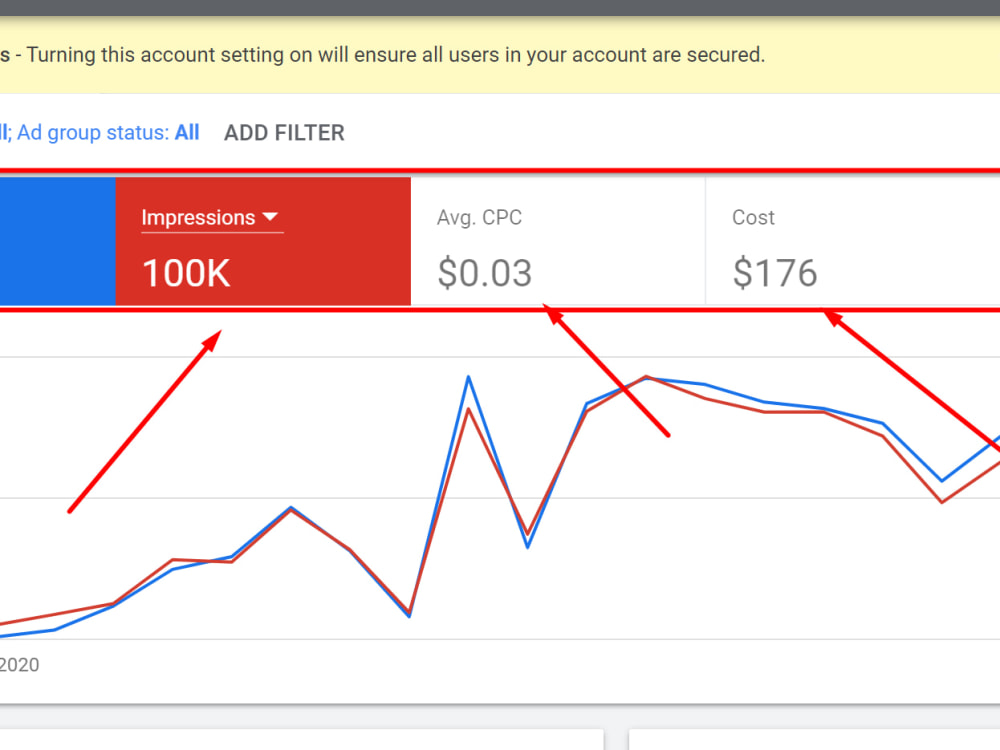The width and height of the screenshot is (1000, 750).
Task: Click the $0.03 Avg. CPC value
Action: tap(485, 273)
